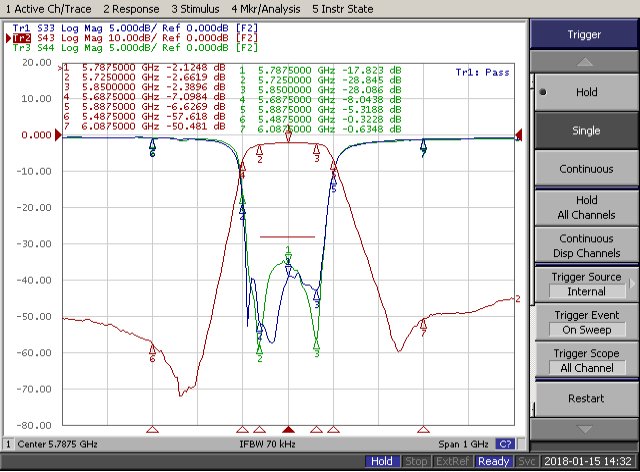The width and height of the screenshot is (640, 472).
Task: Click the C? correction status indicator
Action: pyautogui.click(x=505, y=444)
